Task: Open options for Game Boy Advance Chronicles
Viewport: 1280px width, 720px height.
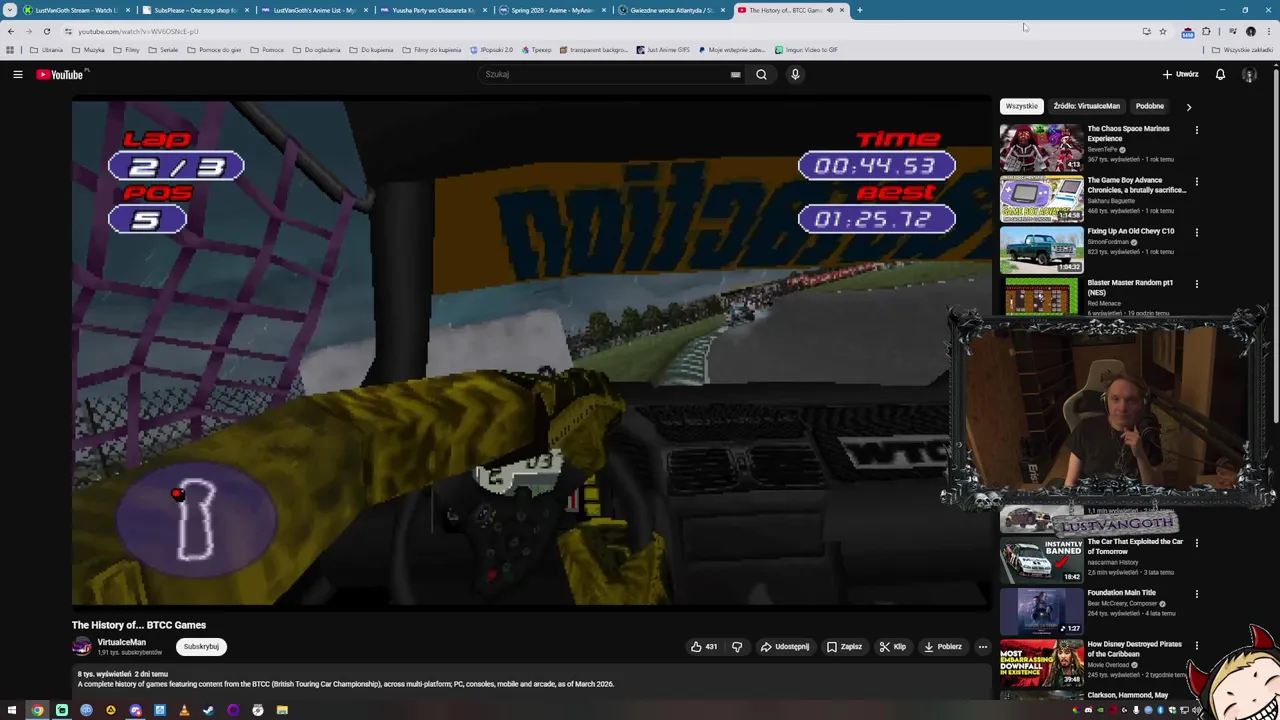Action: (x=1196, y=182)
